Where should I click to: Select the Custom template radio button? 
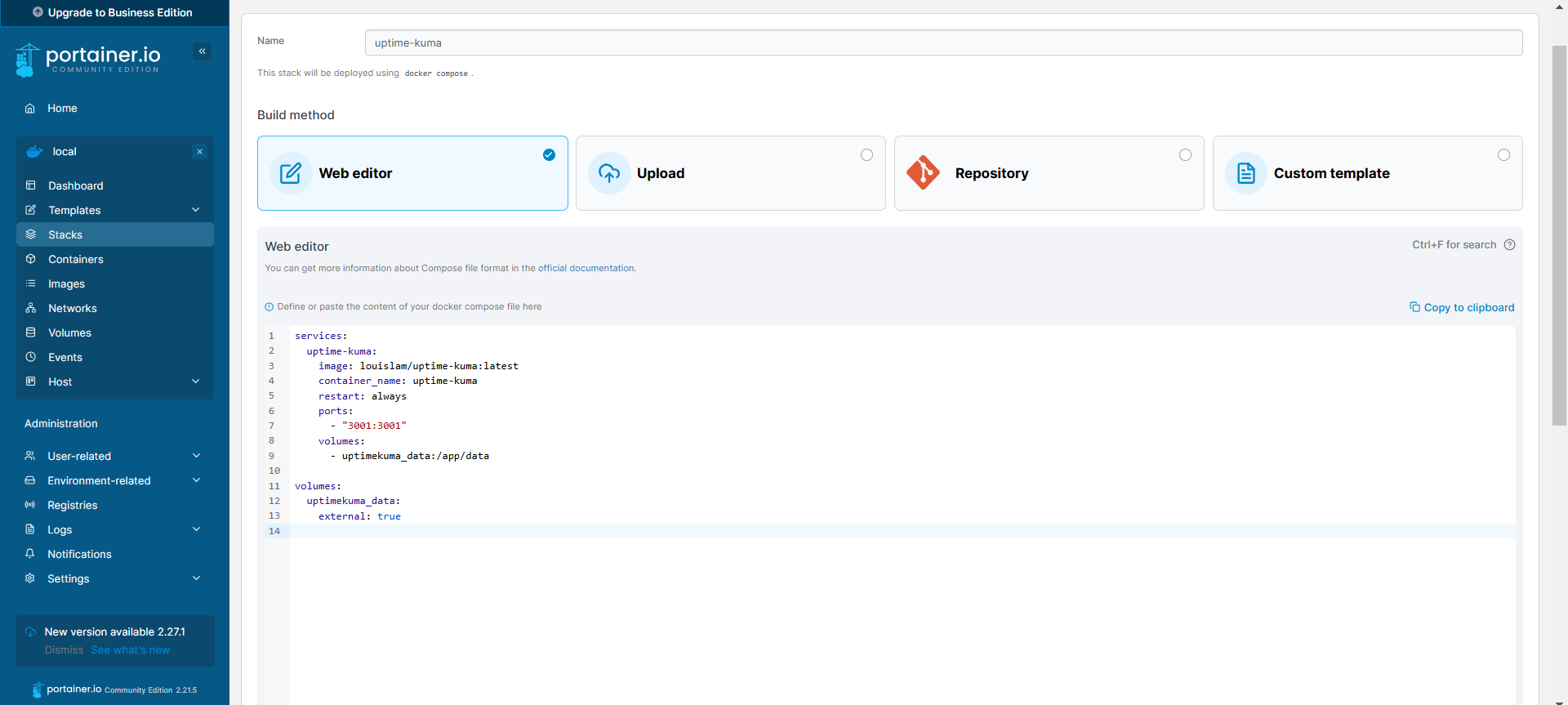pyautogui.click(x=1503, y=155)
